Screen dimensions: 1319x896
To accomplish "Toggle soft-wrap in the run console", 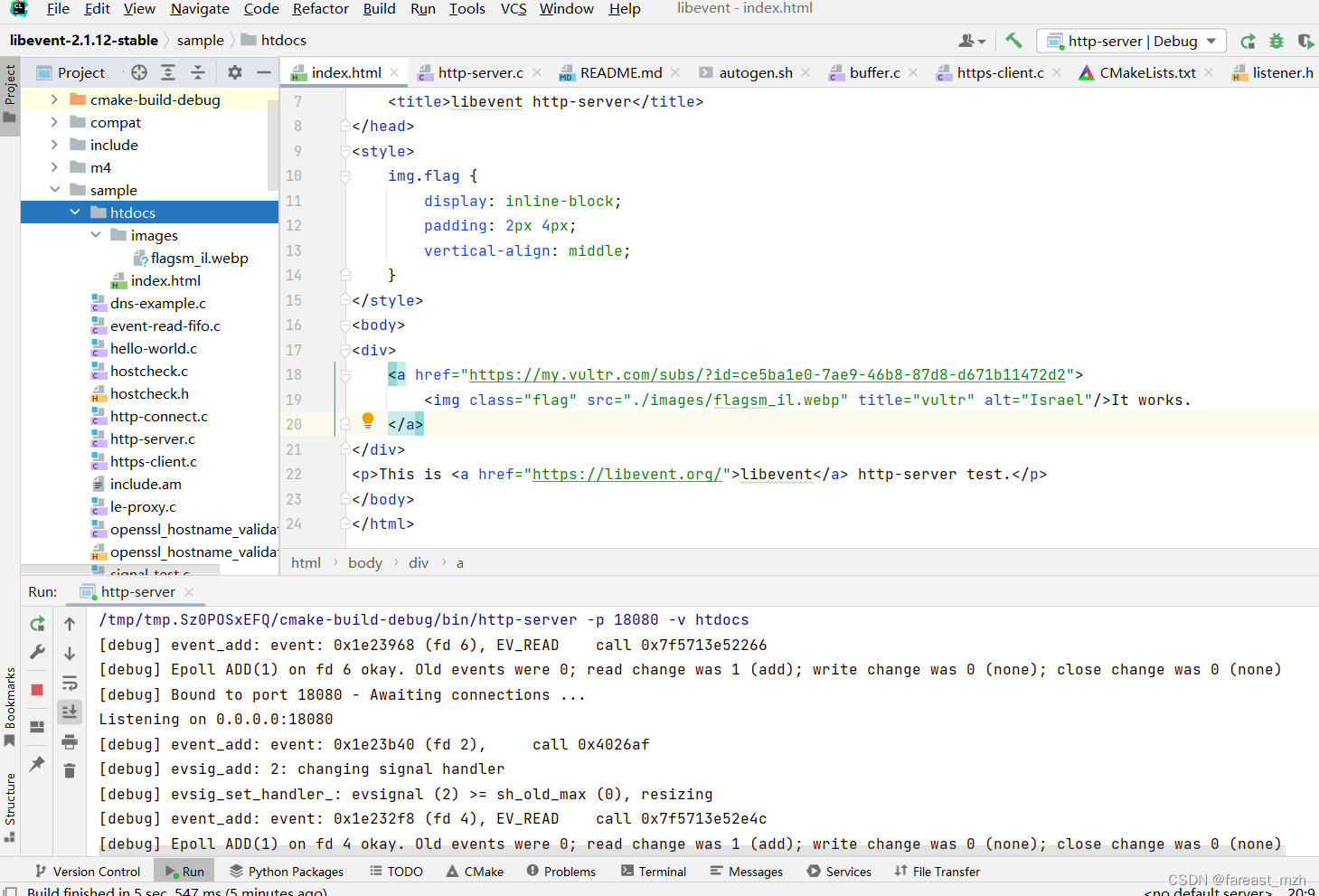I will 70,683.
